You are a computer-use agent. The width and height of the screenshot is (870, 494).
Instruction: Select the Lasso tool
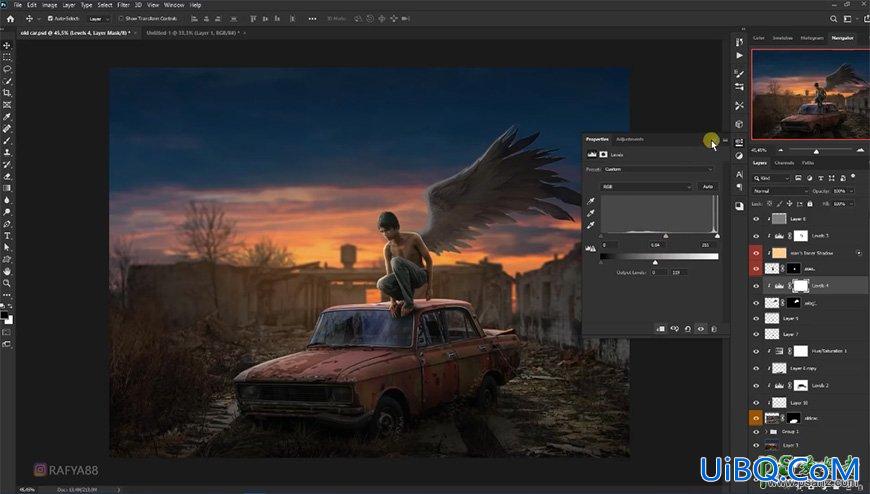(7, 69)
